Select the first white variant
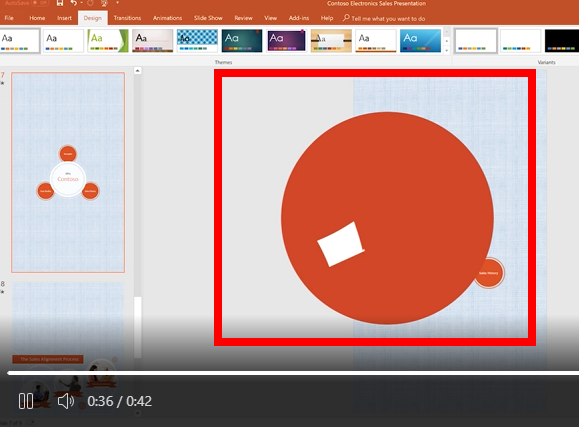This screenshot has width=579, height=431. (x=476, y=41)
